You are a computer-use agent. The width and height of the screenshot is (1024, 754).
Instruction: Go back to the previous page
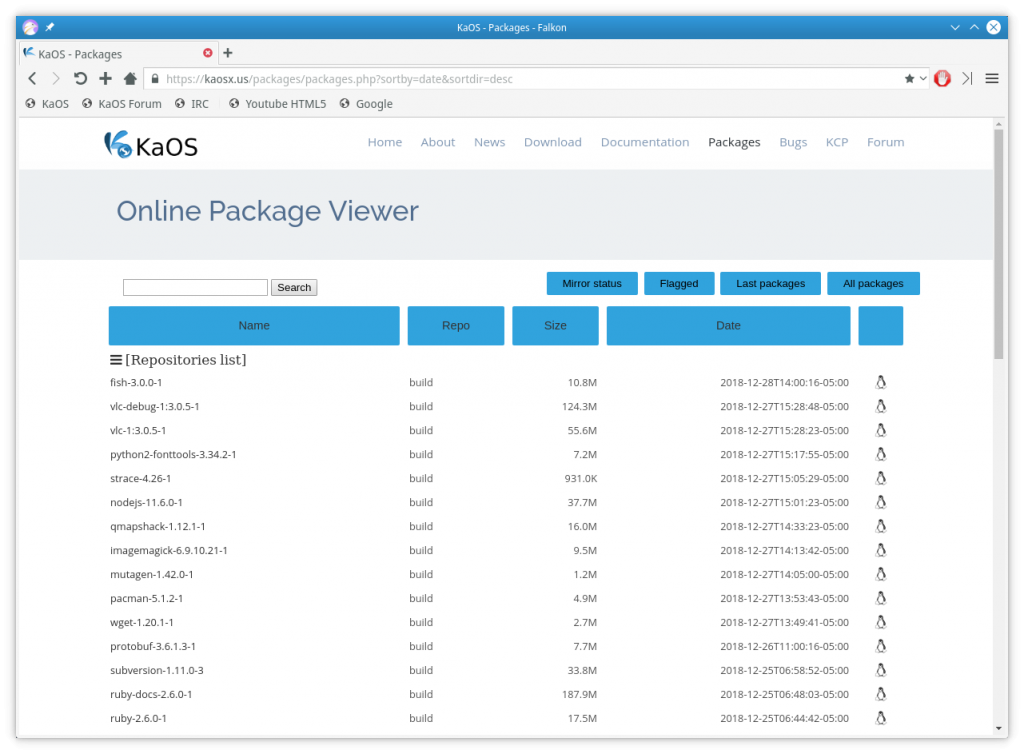pos(32,79)
